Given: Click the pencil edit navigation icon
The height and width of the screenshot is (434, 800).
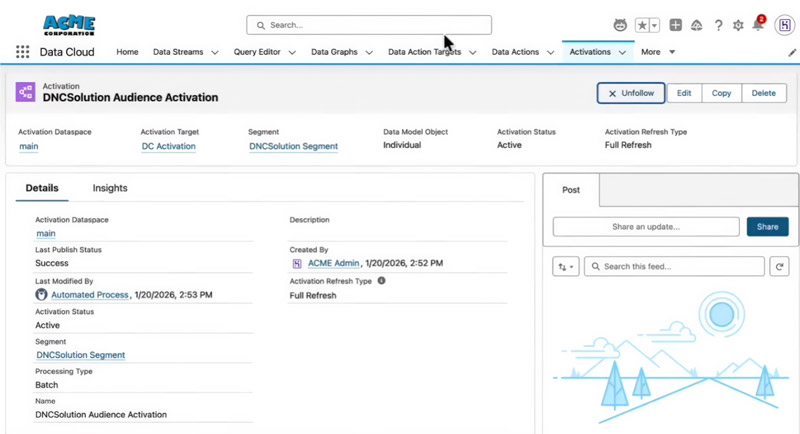Looking at the screenshot, I should pos(792,52).
